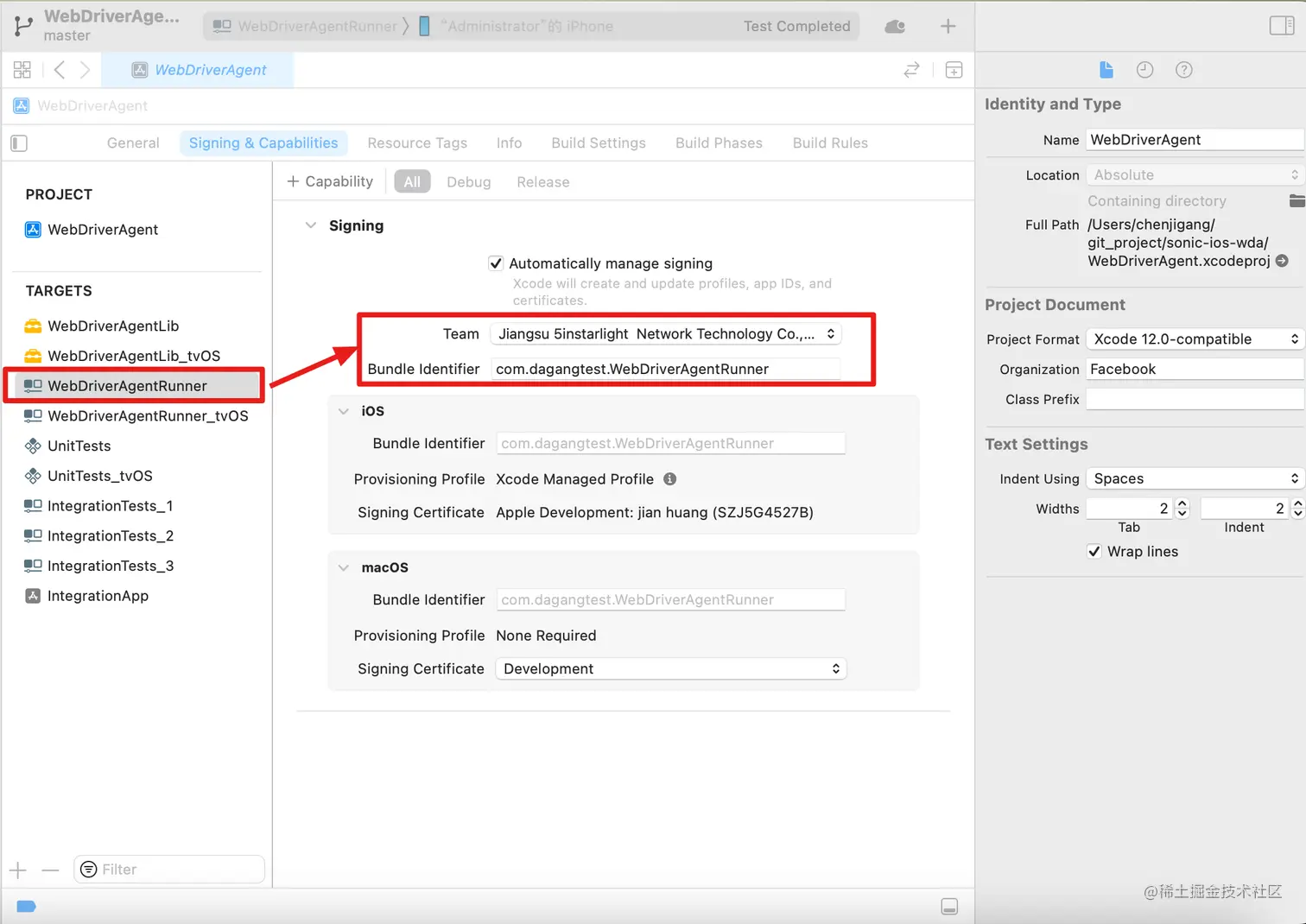Click the Organization Facebook field
Image resolution: width=1306 pixels, height=924 pixels.
tap(1195, 370)
